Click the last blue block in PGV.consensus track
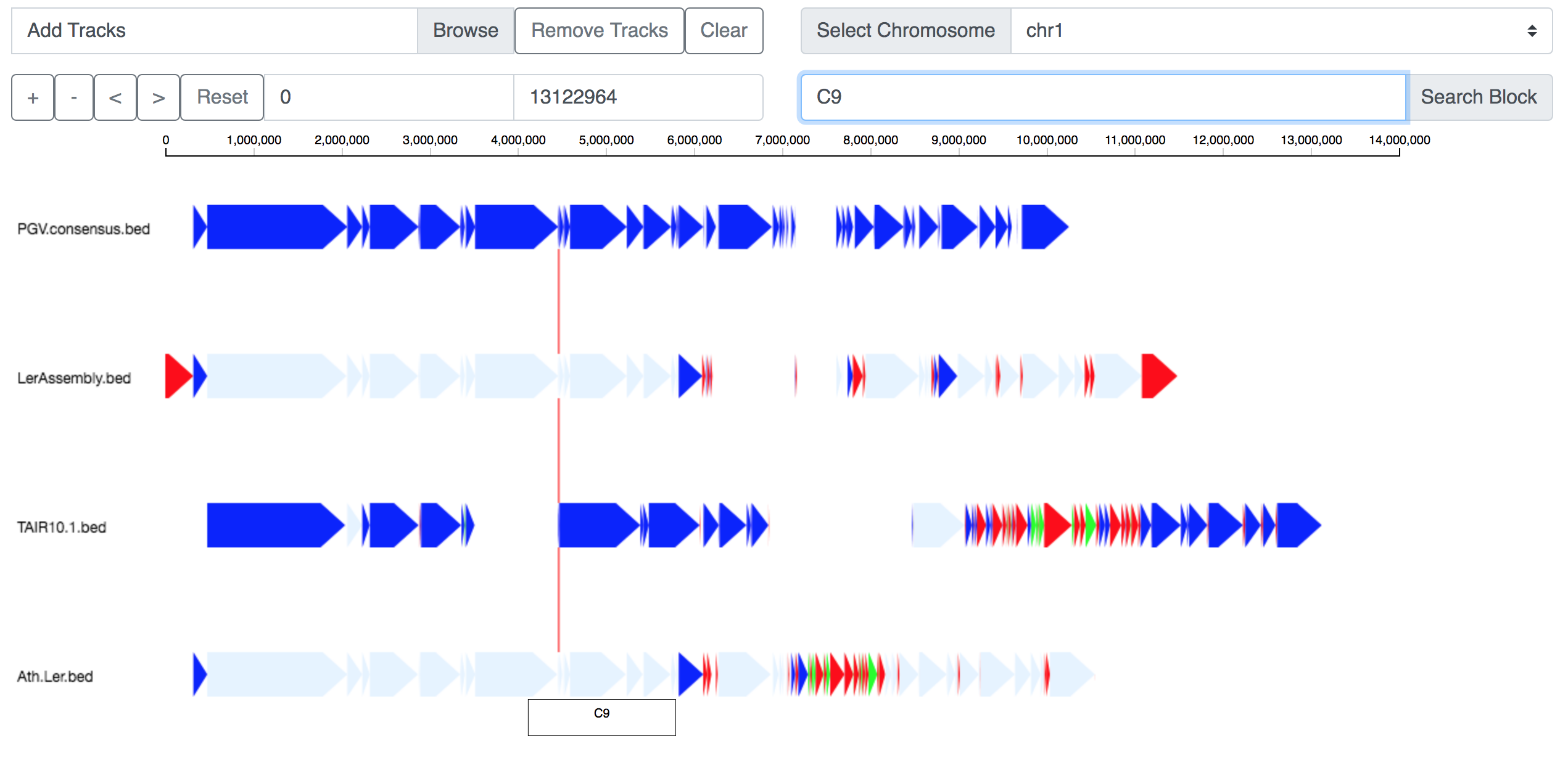This screenshot has width=1568, height=757. click(x=1045, y=227)
